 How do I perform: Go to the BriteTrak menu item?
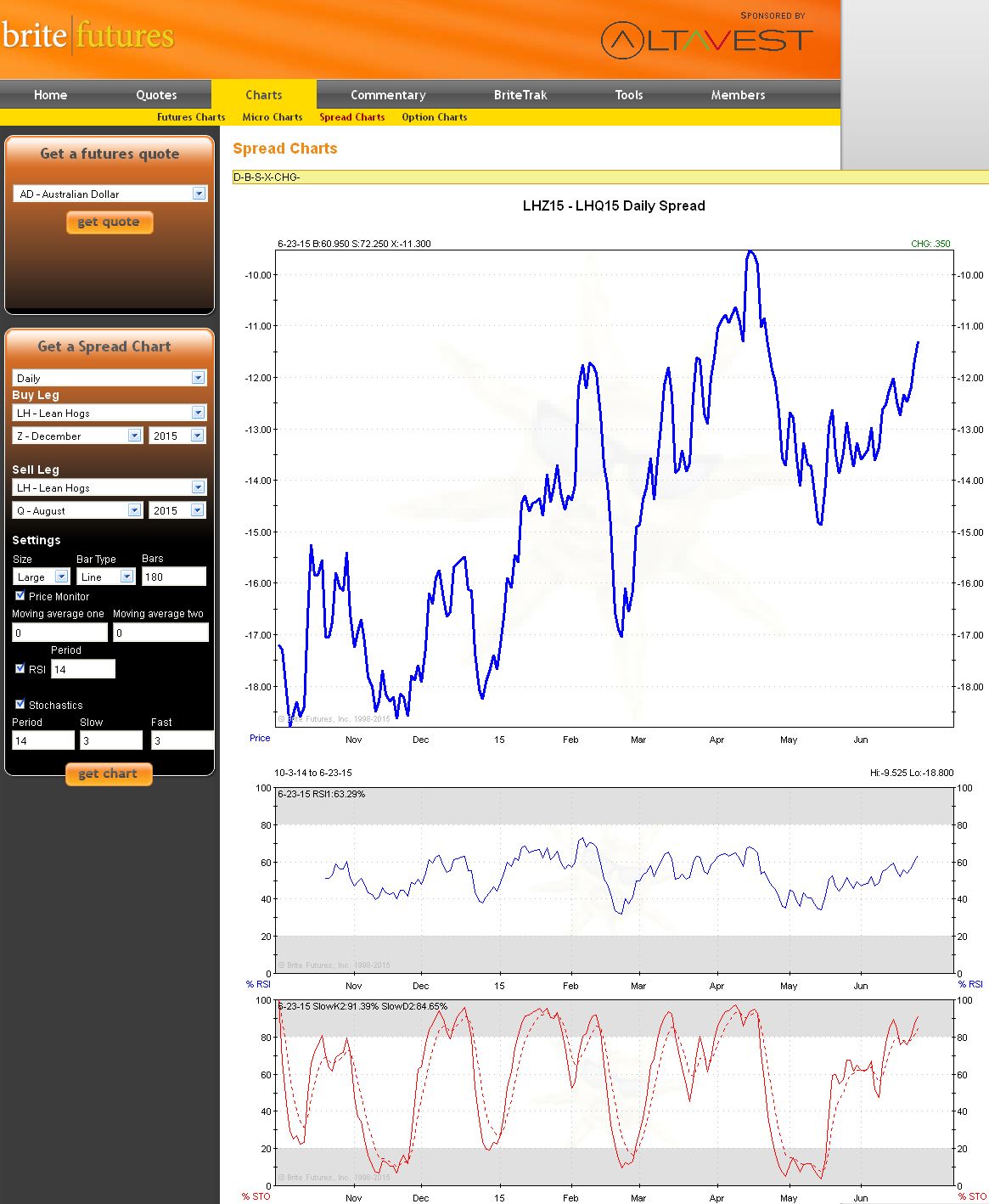pyautogui.click(x=520, y=95)
